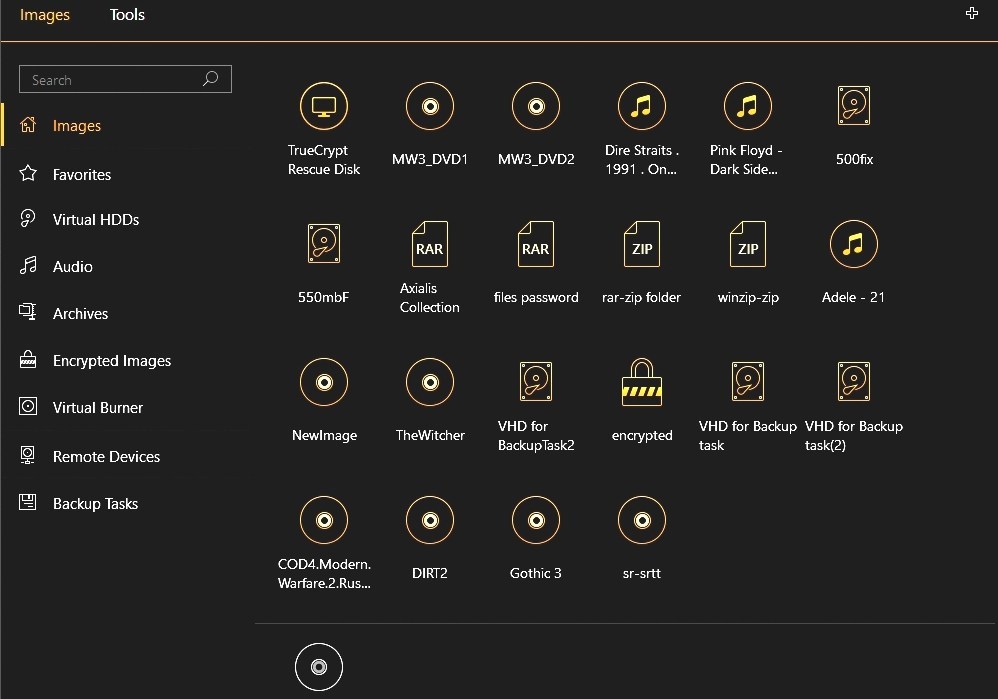The image size is (998, 699).
Task: Open the VHD for Backup task(2) icon
Action: tap(854, 381)
